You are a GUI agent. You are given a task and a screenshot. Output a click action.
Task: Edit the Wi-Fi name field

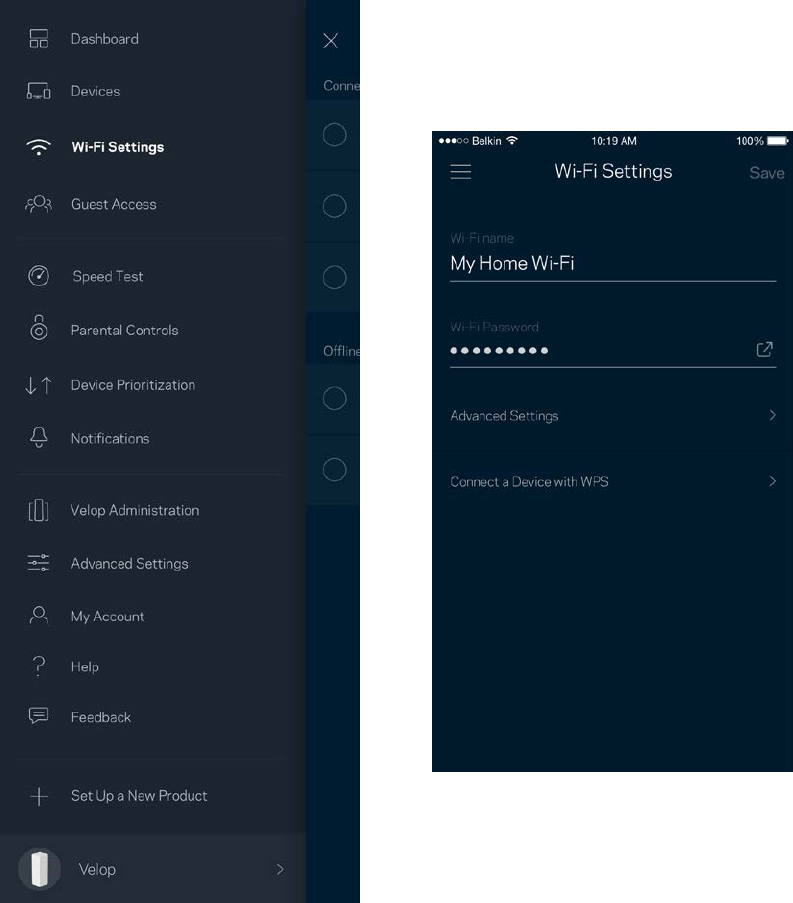point(613,263)
